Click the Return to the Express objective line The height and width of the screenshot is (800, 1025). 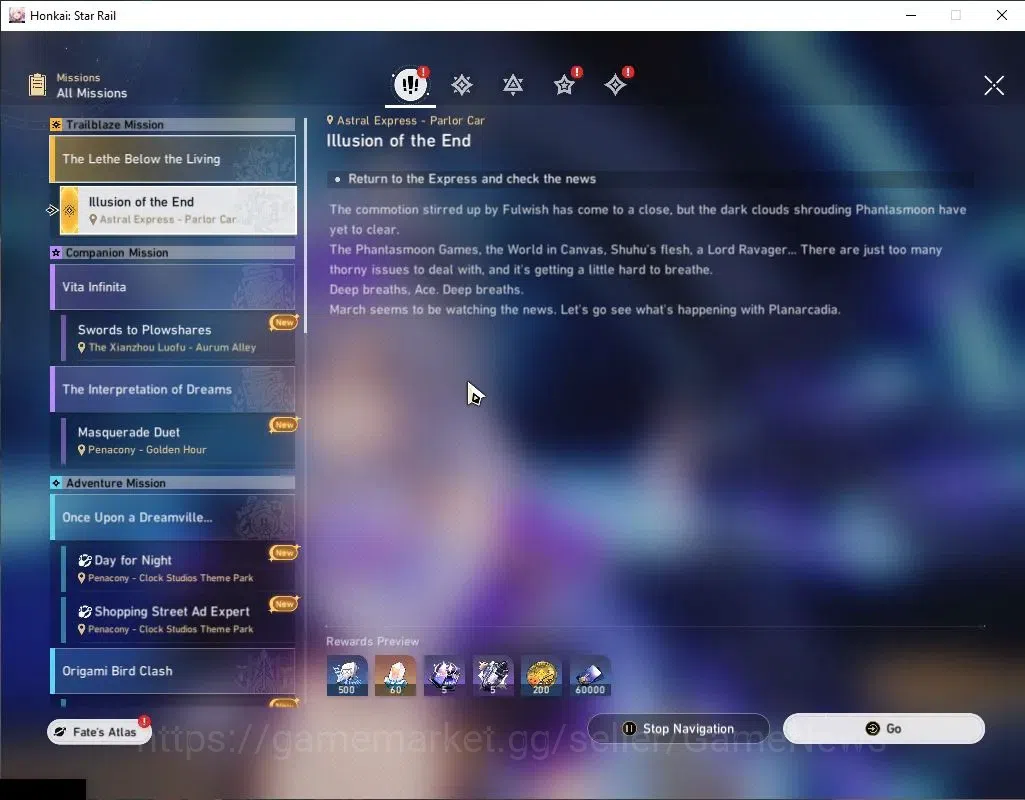click(x=650, y=179)
